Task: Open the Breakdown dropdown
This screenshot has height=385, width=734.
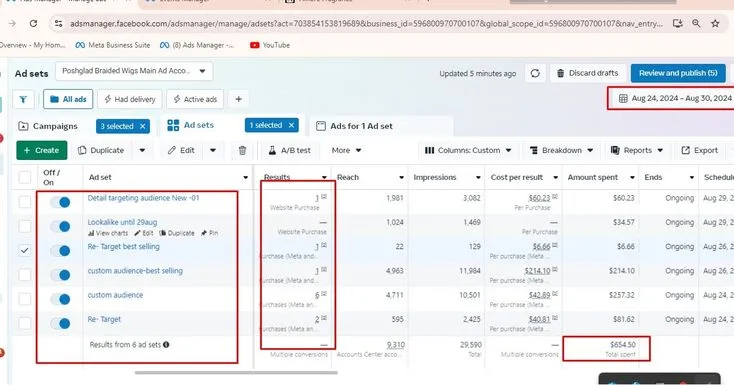Action: coord(561,150)
